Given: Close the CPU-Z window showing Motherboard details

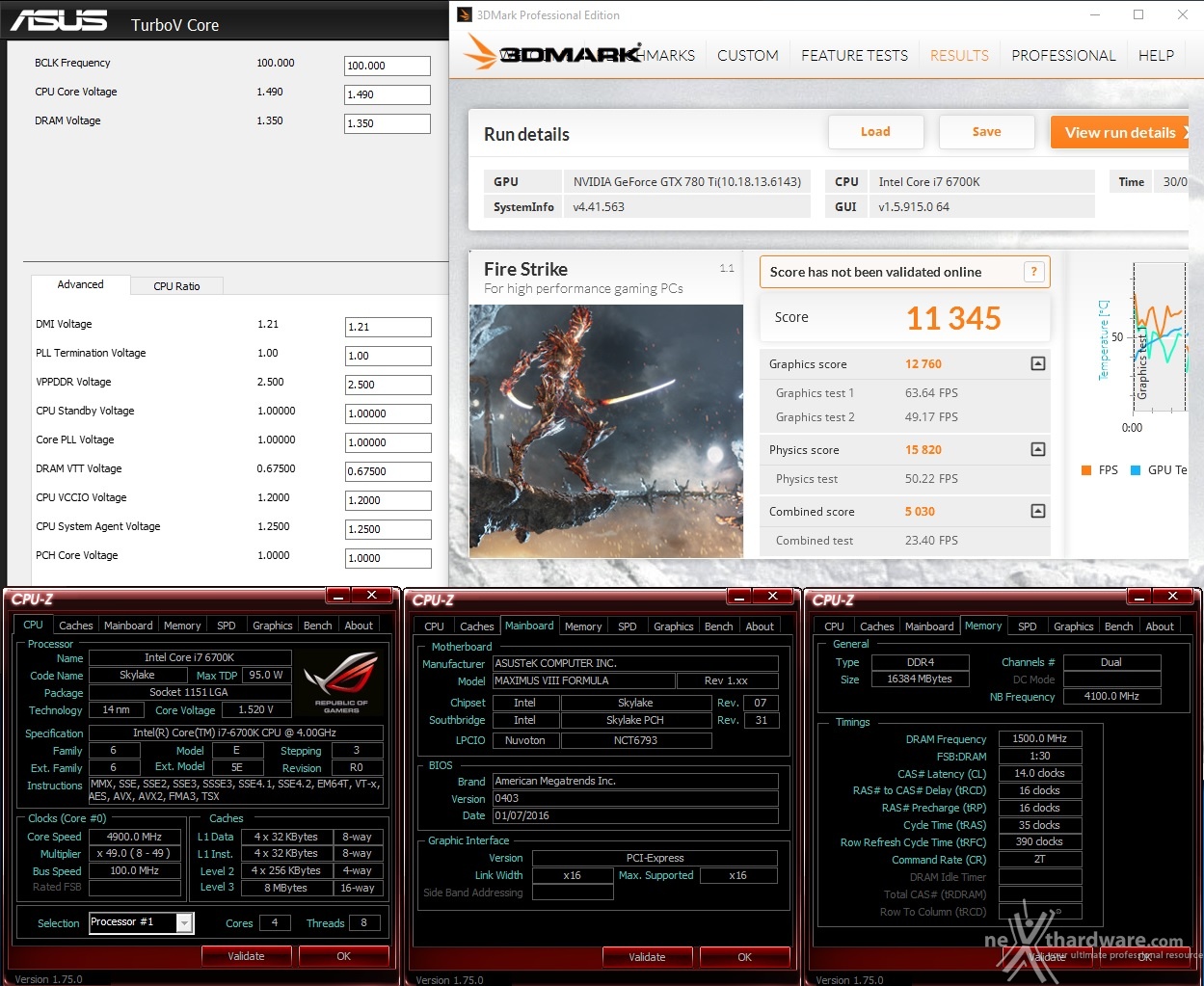Looking at the screenshot, I should (x=772, y=597).
